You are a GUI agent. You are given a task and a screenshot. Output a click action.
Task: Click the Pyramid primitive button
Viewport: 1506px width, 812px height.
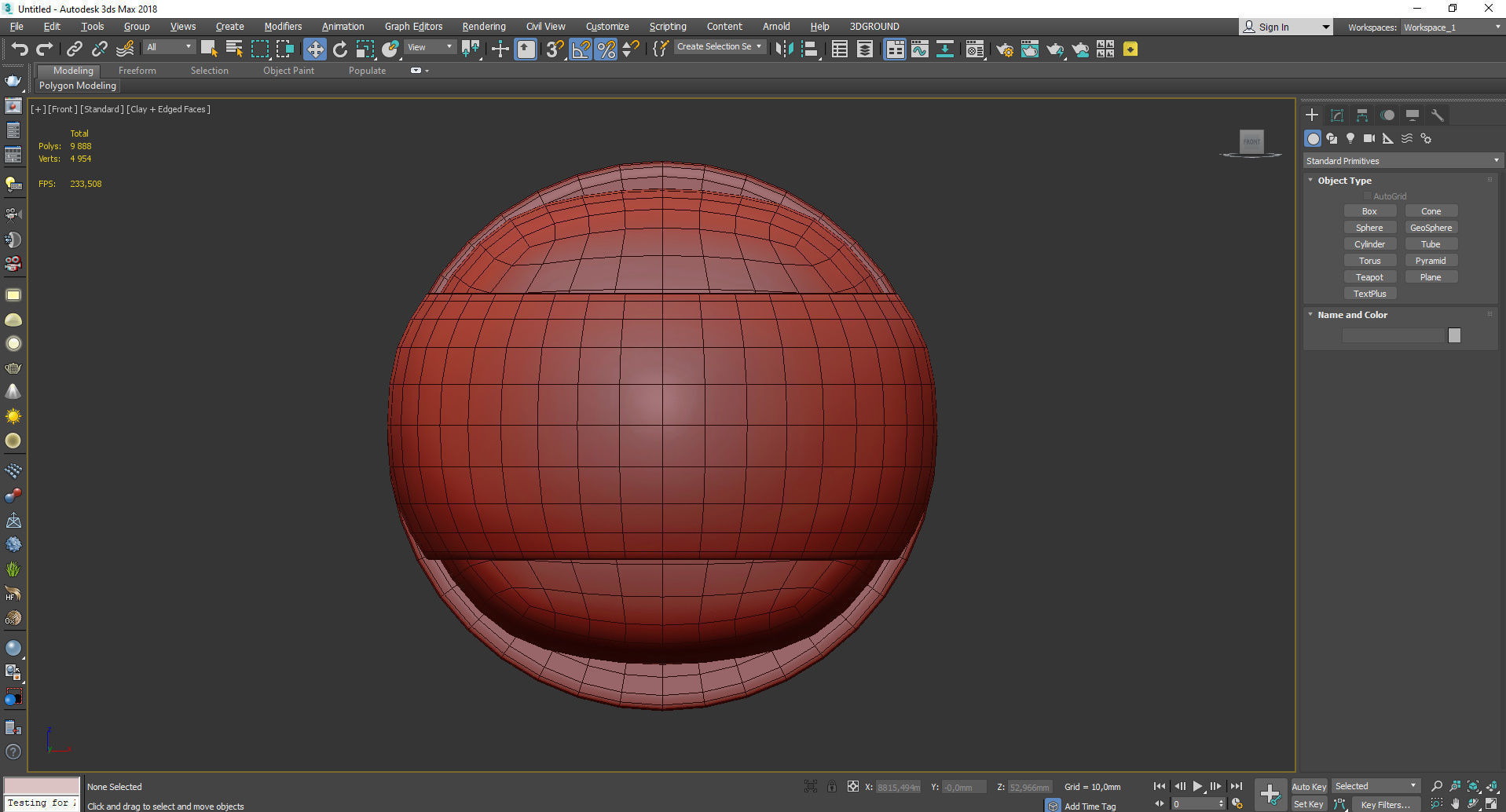(1431, 261)
